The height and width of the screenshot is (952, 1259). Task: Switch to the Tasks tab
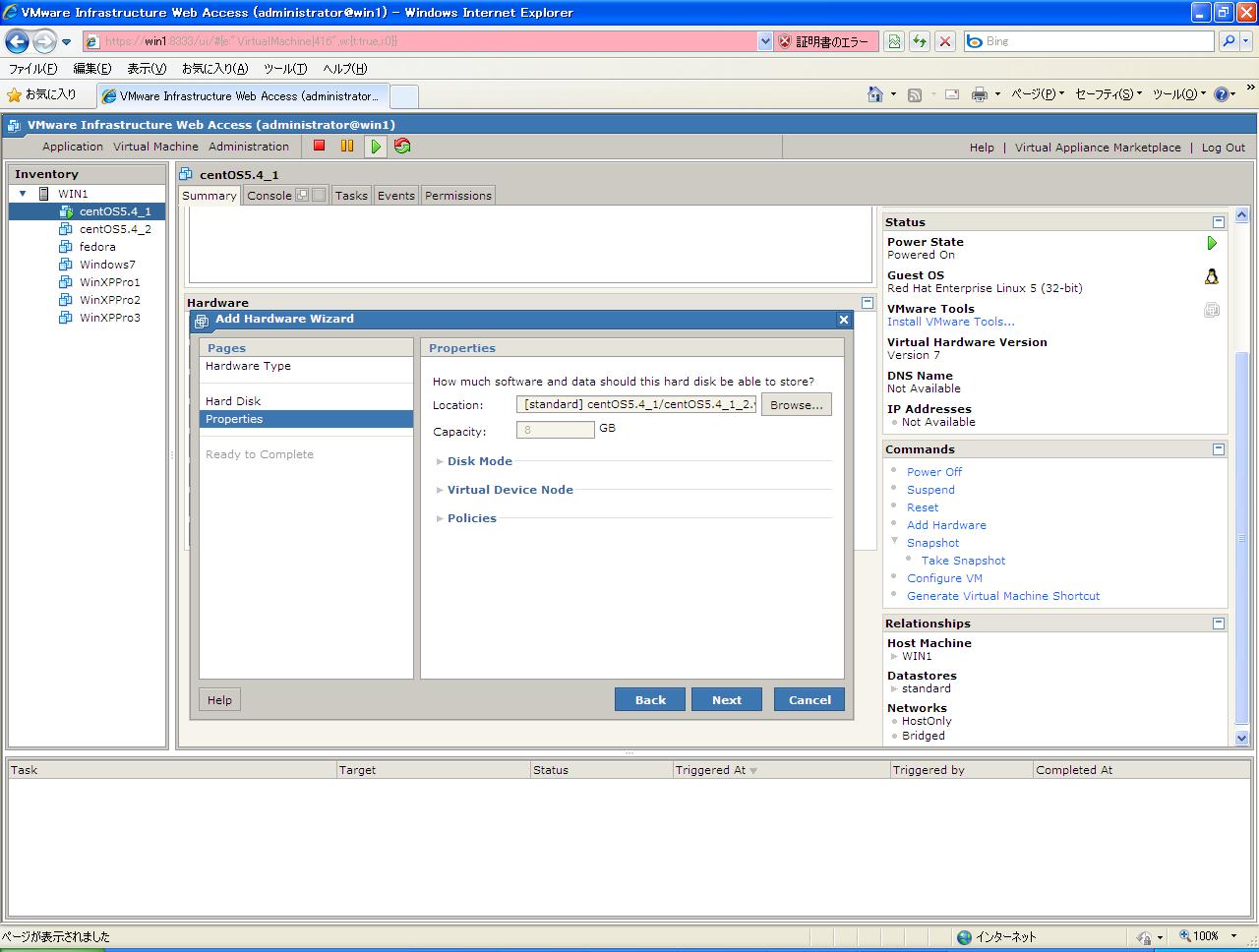point(351,196)
